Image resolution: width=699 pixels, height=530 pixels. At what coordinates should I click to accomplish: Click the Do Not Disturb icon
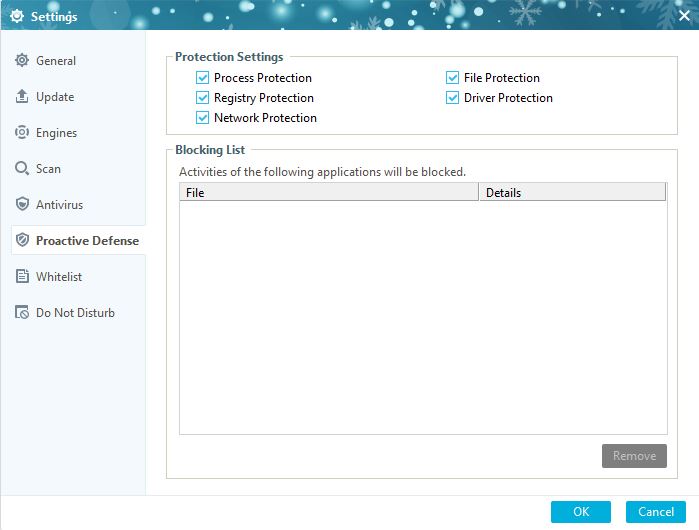22,312
